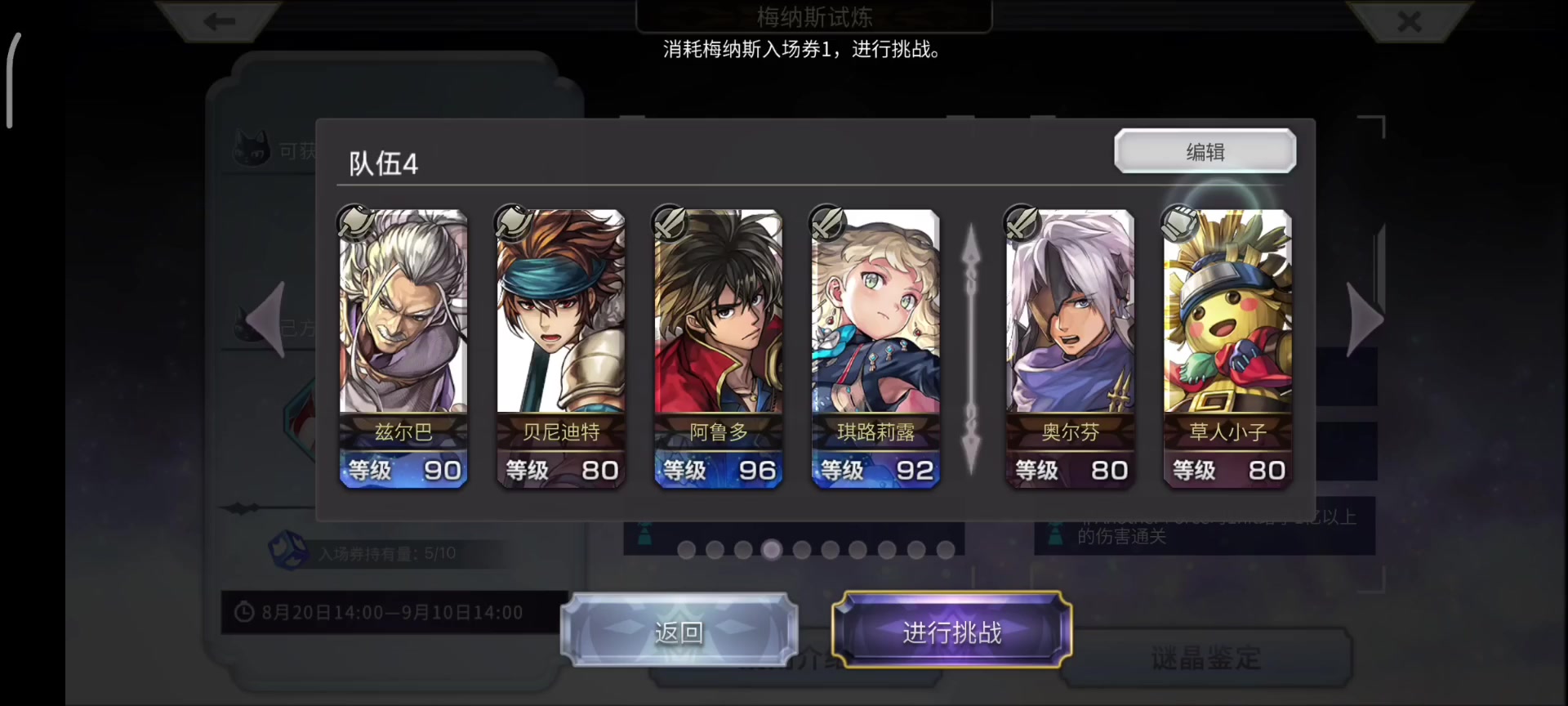Click the 返回 return button

[x=679, y=632]
